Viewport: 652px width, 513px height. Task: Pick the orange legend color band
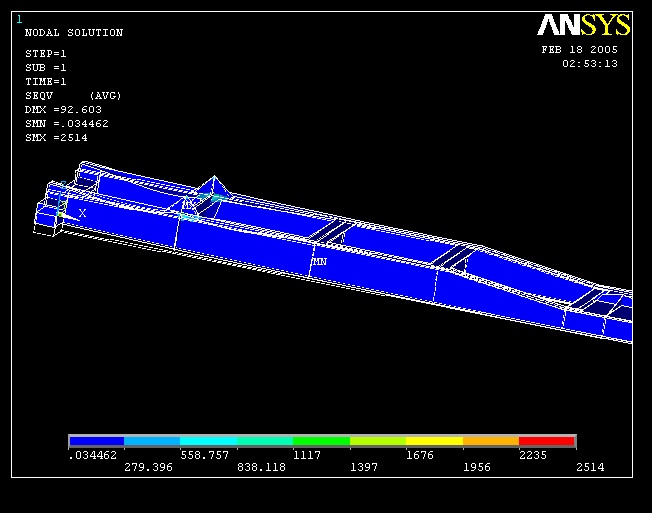[x=491, y=441]
